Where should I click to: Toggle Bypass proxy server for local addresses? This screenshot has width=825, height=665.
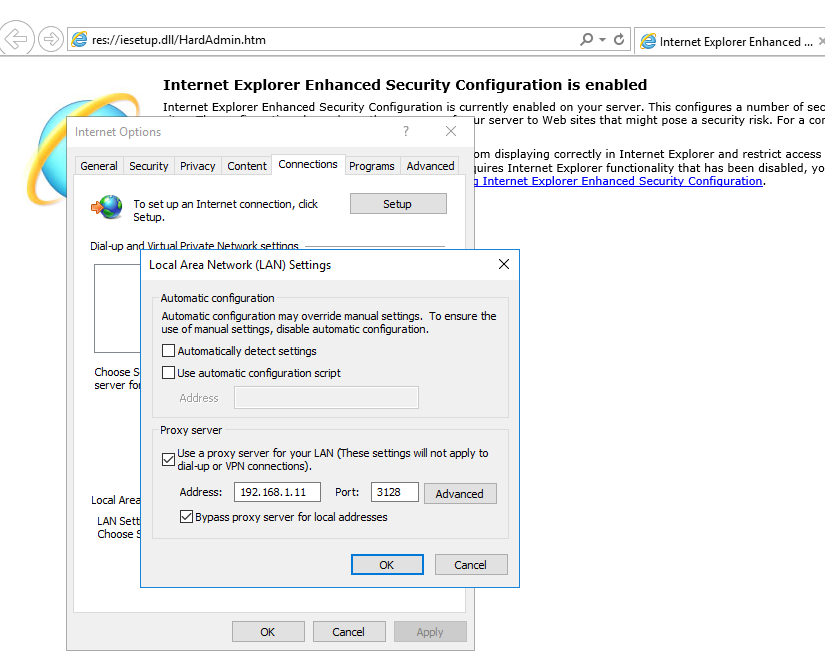[186, 517]
